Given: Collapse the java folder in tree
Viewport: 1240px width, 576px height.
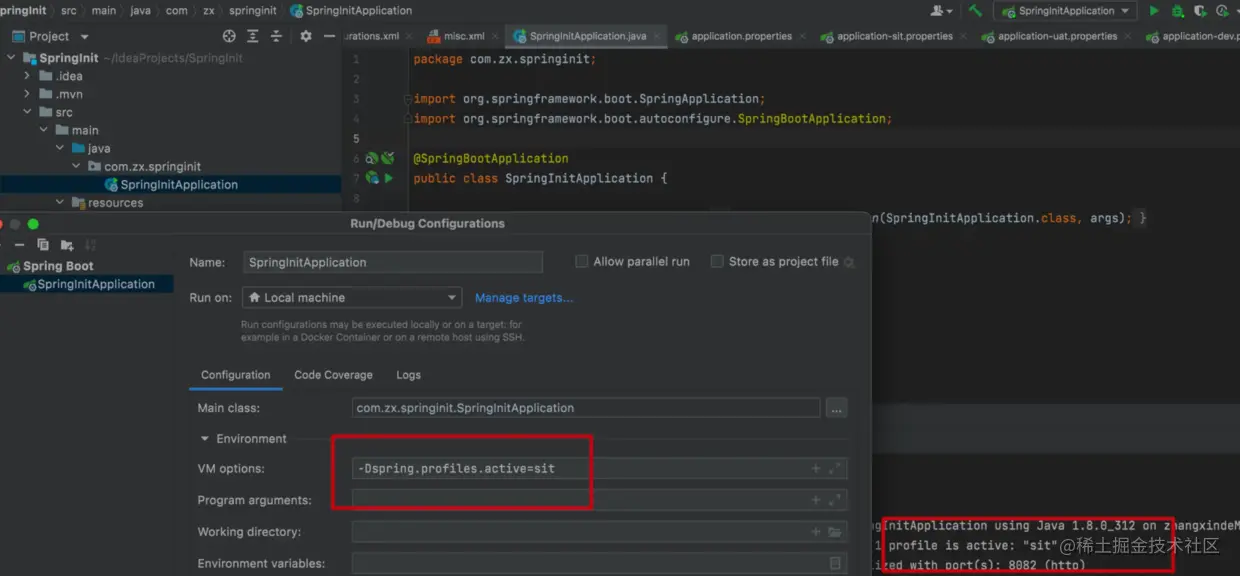Looking at the screenshot, I should click(x=60, y=148).
